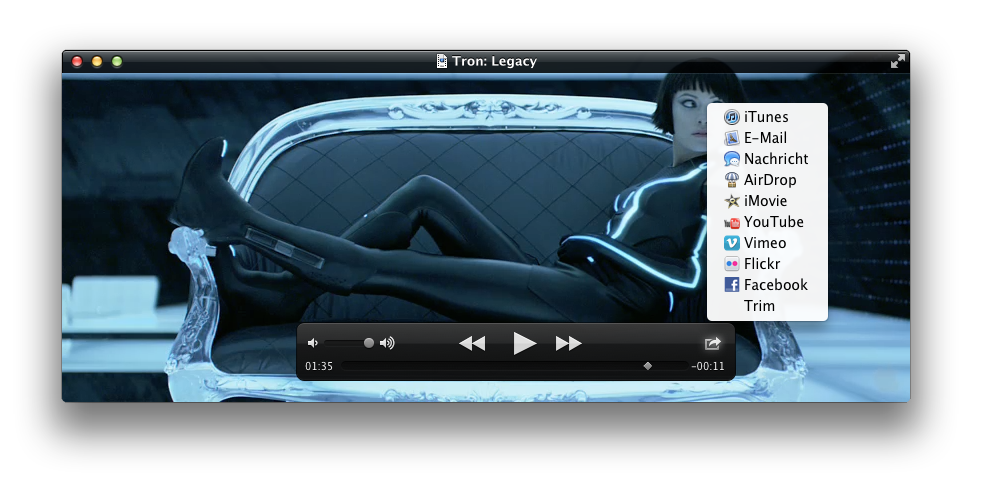
Task: Share via Nachricht
Action: click(x=767, y=159)
